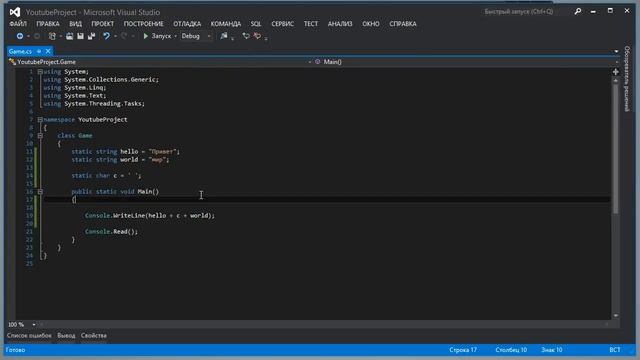Collapse the Main() method block
Screen dimensions: 640x360
click(40, 191)
